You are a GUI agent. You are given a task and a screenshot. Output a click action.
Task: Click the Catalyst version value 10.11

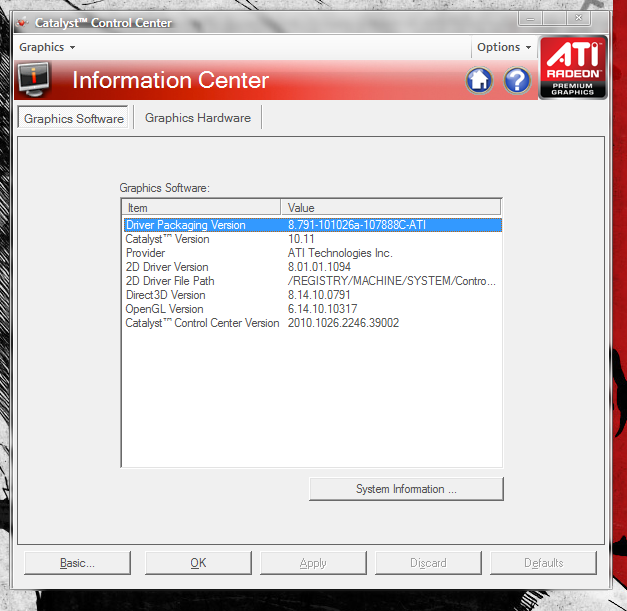[301, 239]
